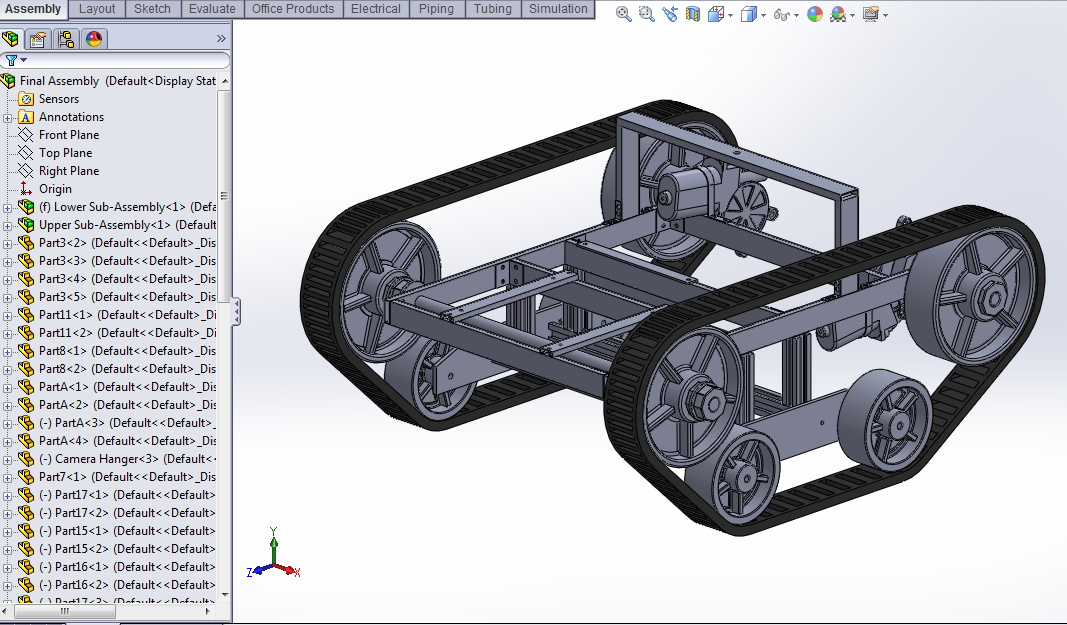
Task: Click the Edit Appearance color ball icon
Action: coord(815,14)
